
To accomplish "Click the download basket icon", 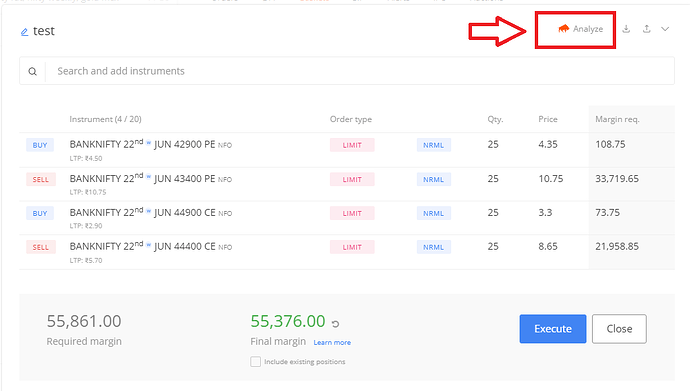I will click(x=626, y=29).
